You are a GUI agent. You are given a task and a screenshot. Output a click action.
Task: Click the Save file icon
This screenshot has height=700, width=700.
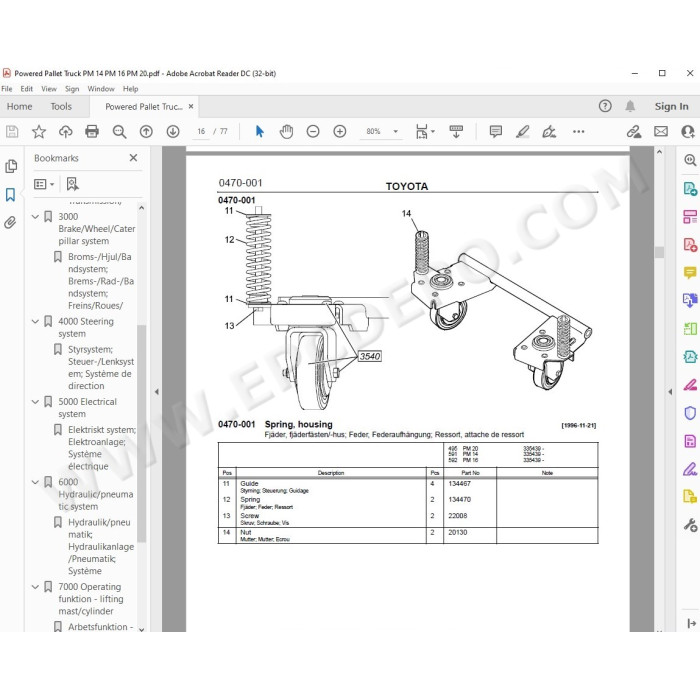[x=12, y=131]
